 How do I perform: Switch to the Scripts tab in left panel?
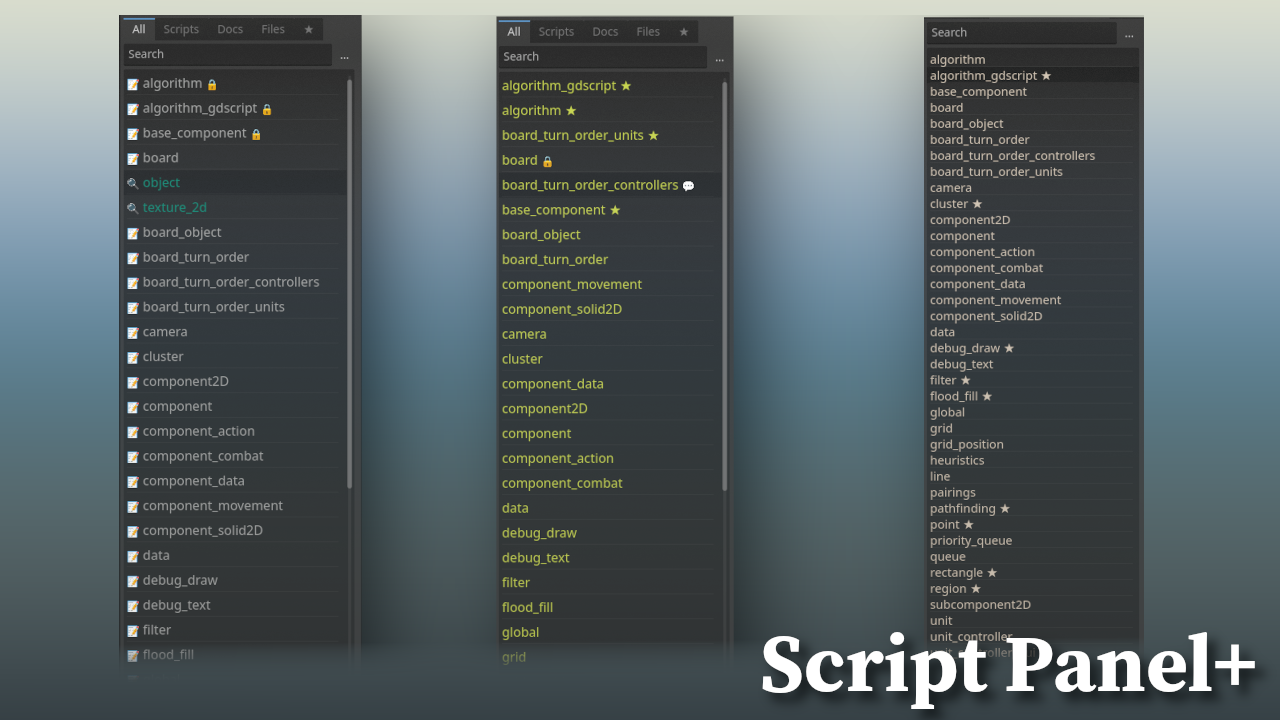(x=181, y=29)
